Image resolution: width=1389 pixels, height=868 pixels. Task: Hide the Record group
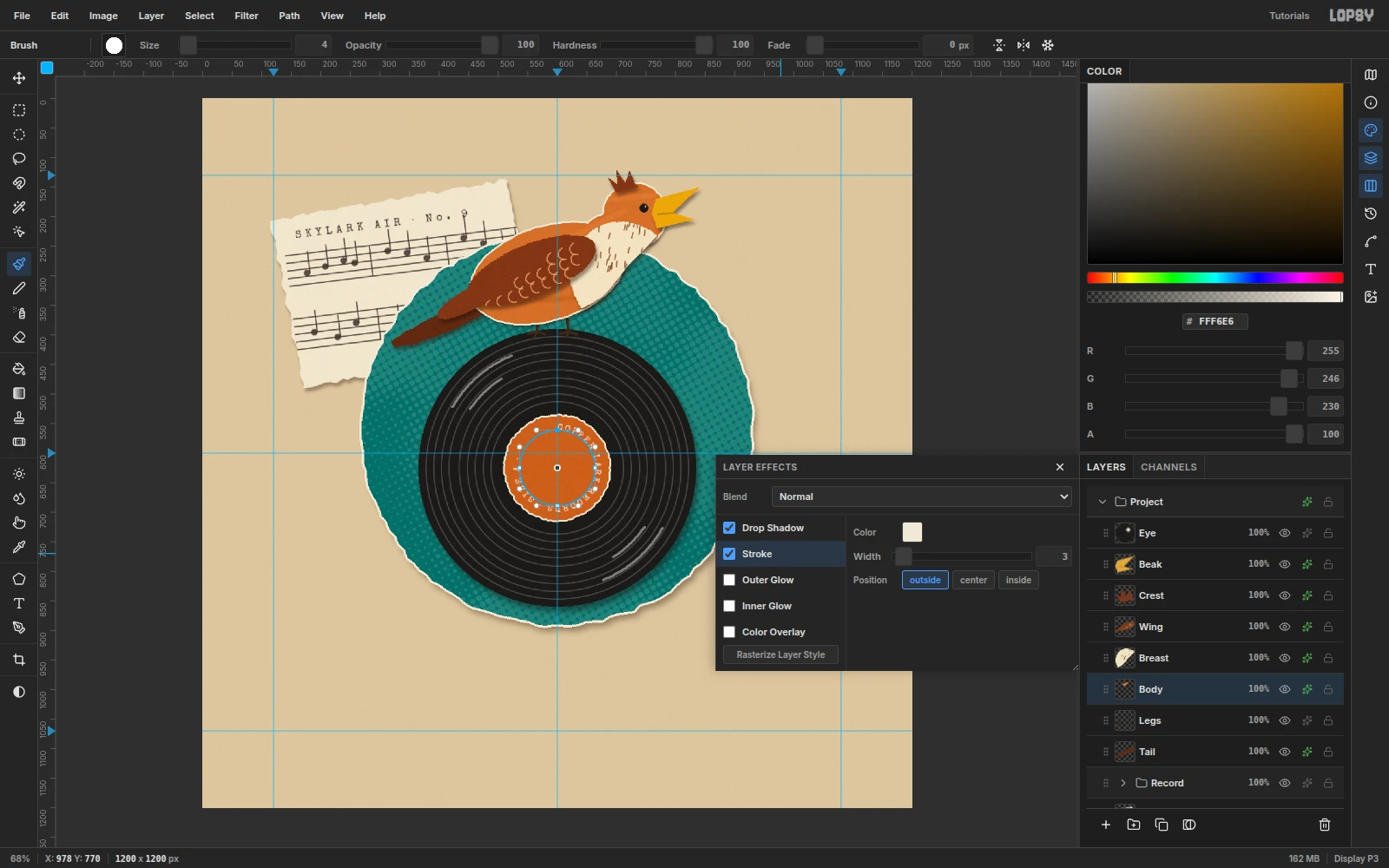click(x=1285, y=783)
